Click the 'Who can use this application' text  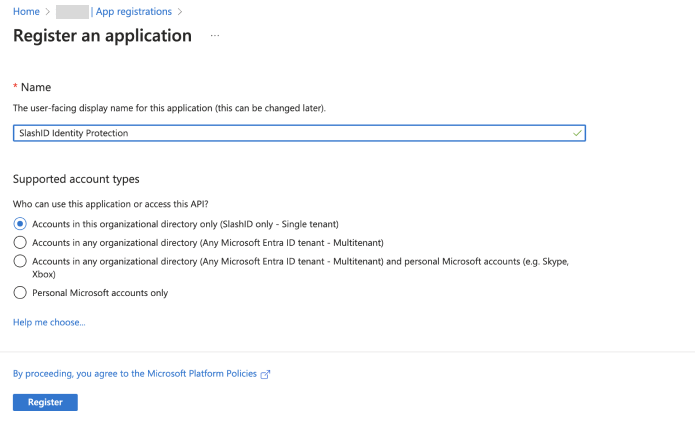[x=110, y=204]
